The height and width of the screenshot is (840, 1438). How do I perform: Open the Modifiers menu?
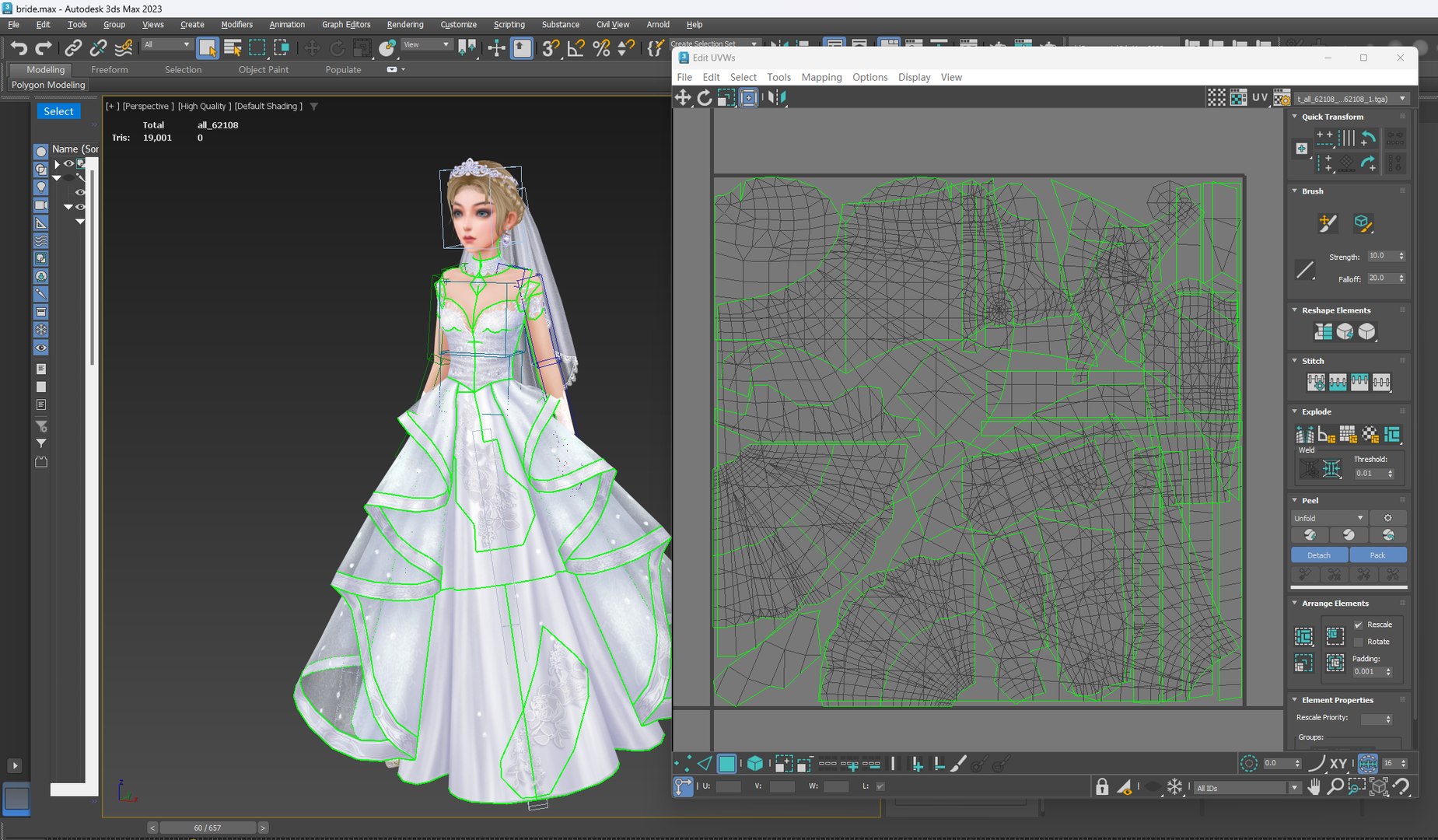point(236,25)
